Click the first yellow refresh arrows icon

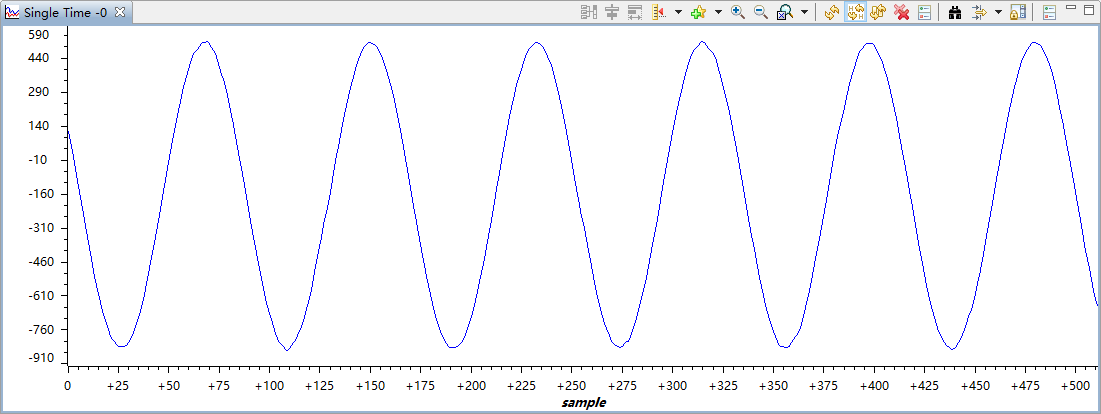(830, 12)
